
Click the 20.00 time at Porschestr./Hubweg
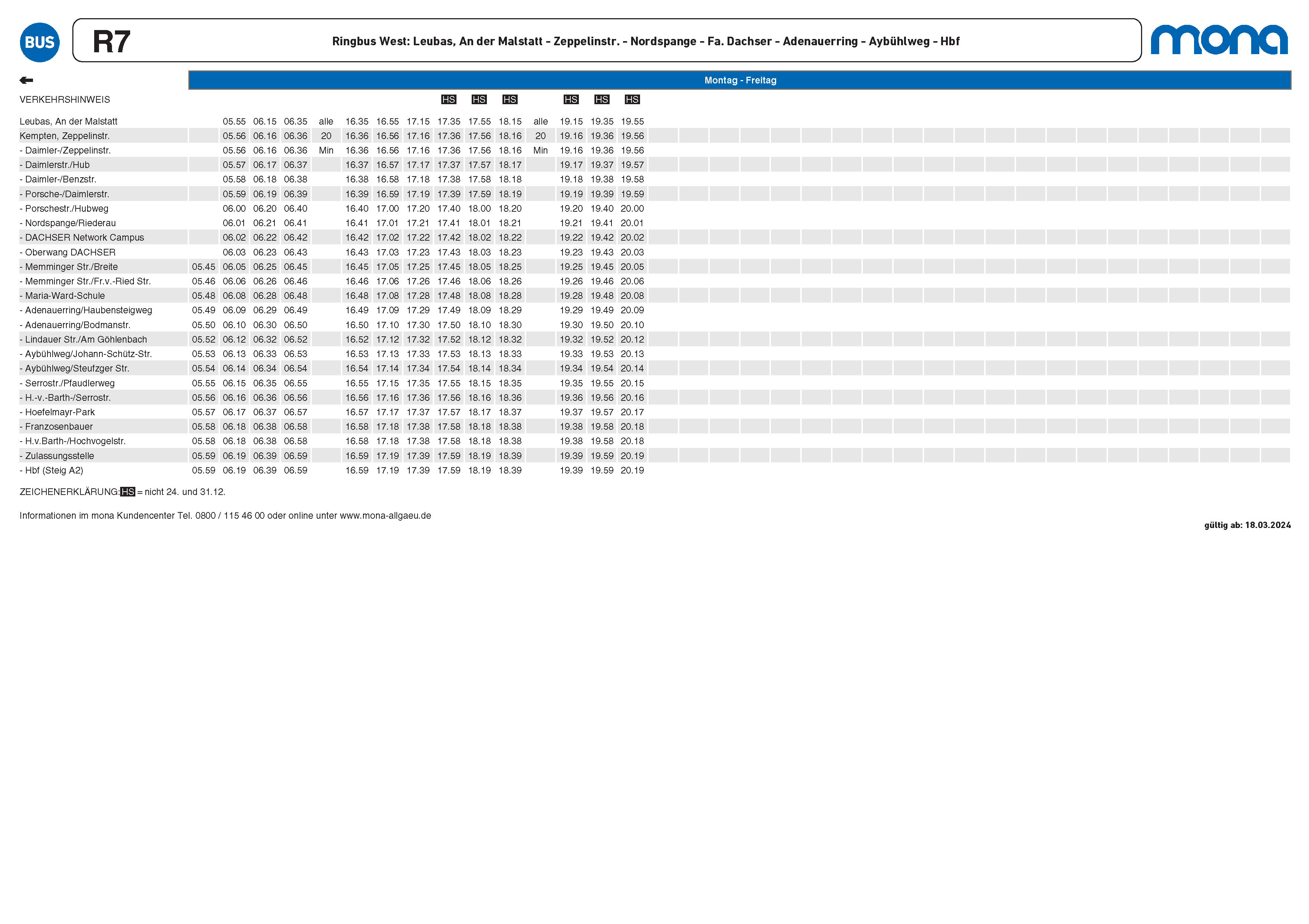coord(632,209)
